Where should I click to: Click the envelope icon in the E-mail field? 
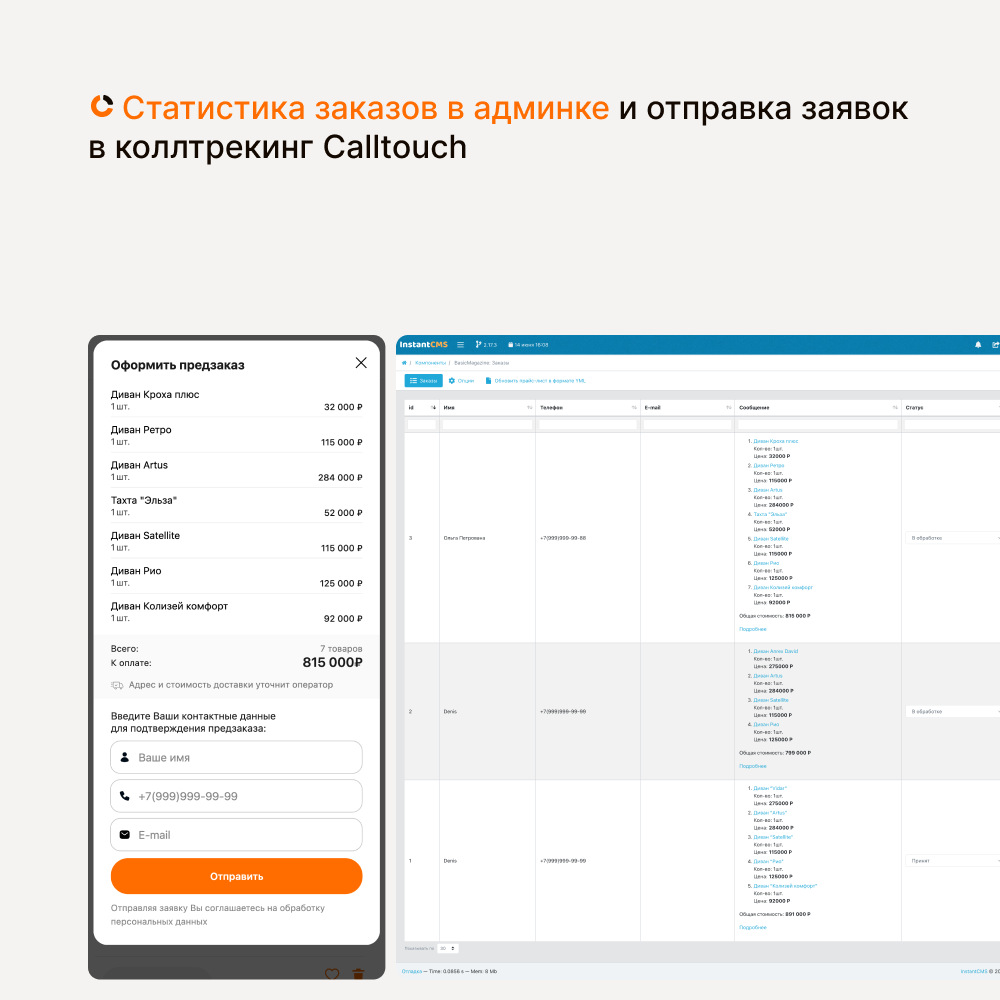tap(125, 835)
